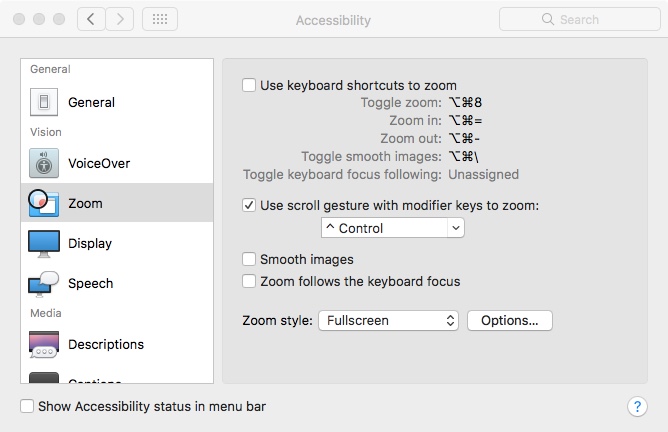This screenshot has width=668, height=432.
Task: Uncheck Use scroll gesture with modifier keys
Action: click(249, 206)
